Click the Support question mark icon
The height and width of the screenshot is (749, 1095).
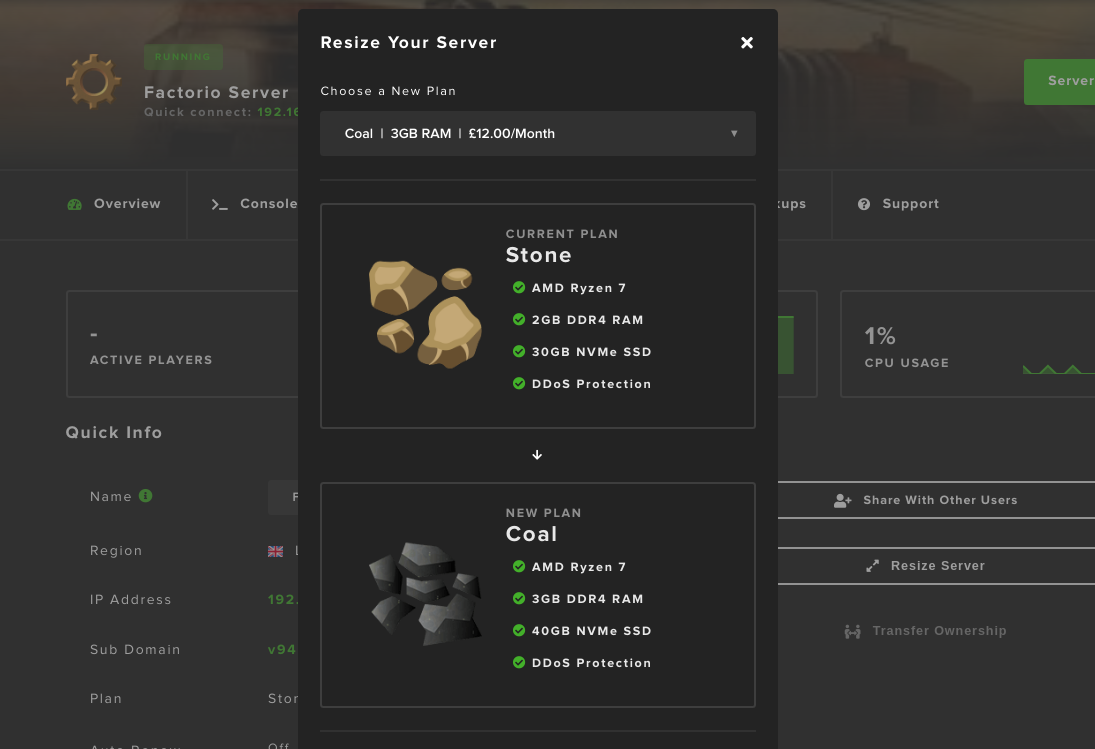click(864, 204)
